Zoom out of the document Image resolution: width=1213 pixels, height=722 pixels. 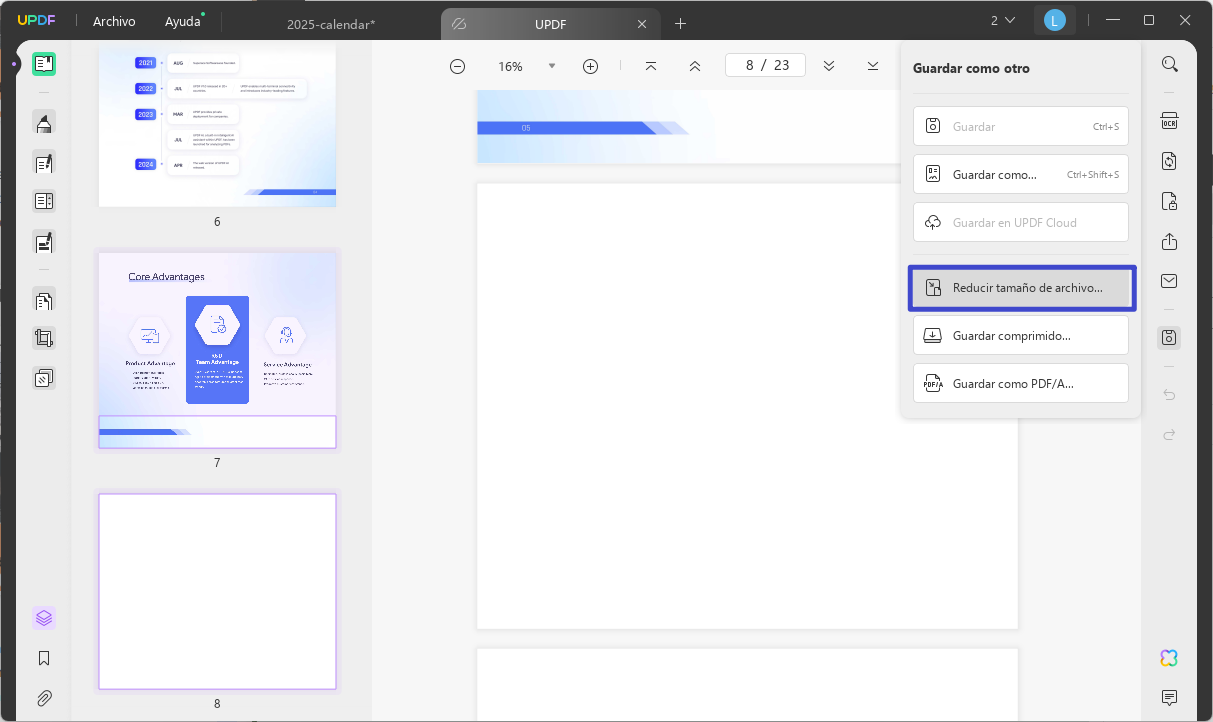pos(458,66)
